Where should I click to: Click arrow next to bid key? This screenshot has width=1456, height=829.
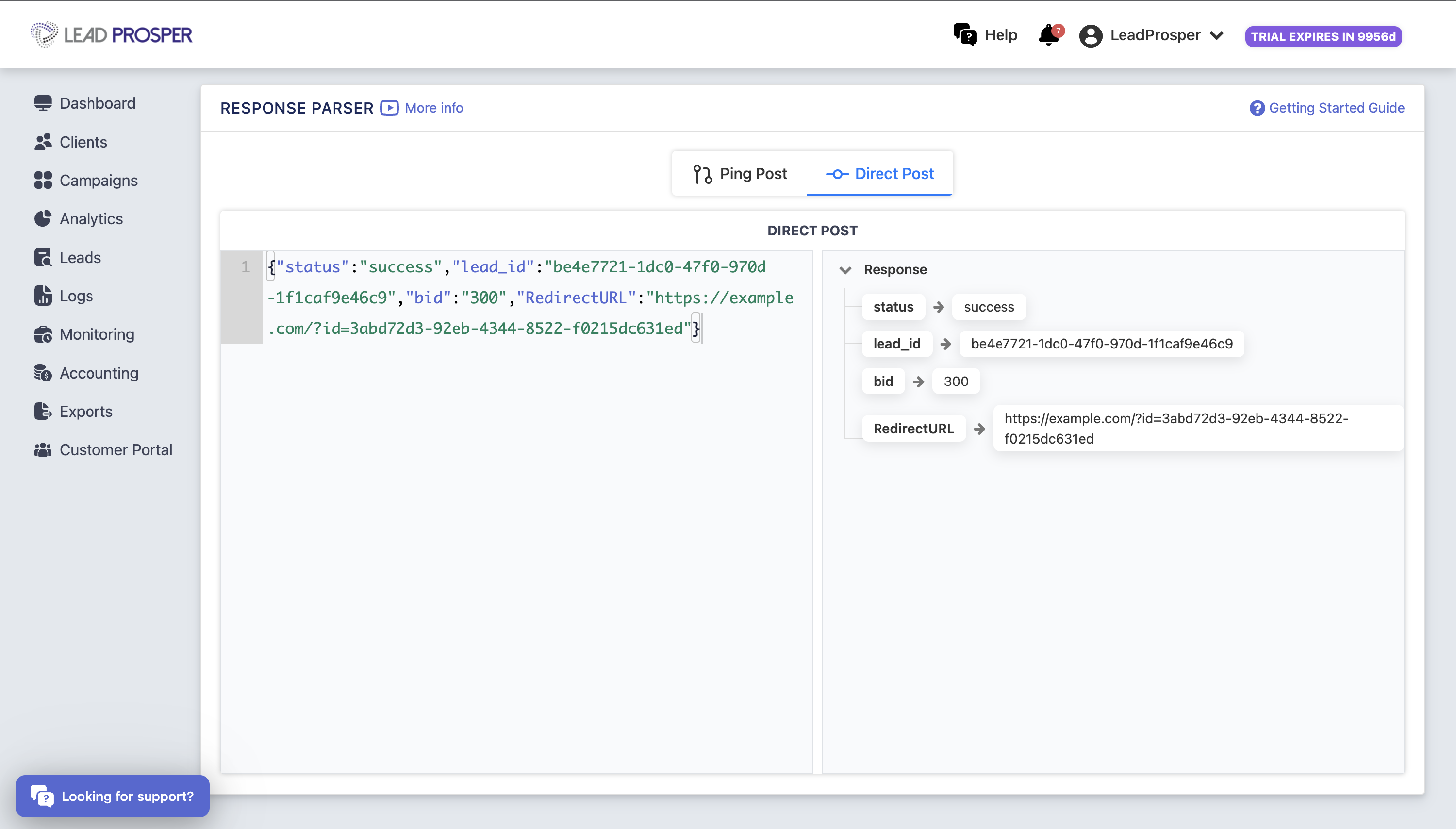pyautogui.click(x=918, y=381)
